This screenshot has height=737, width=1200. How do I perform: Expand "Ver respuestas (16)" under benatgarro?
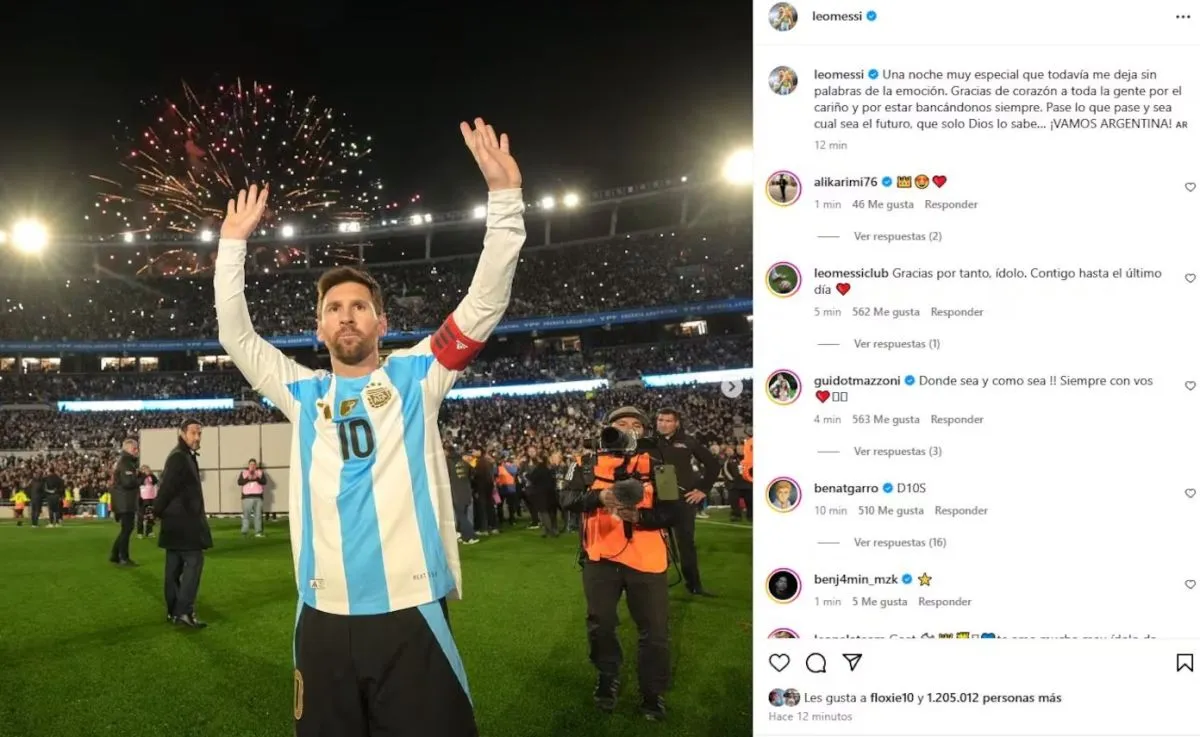900,542
